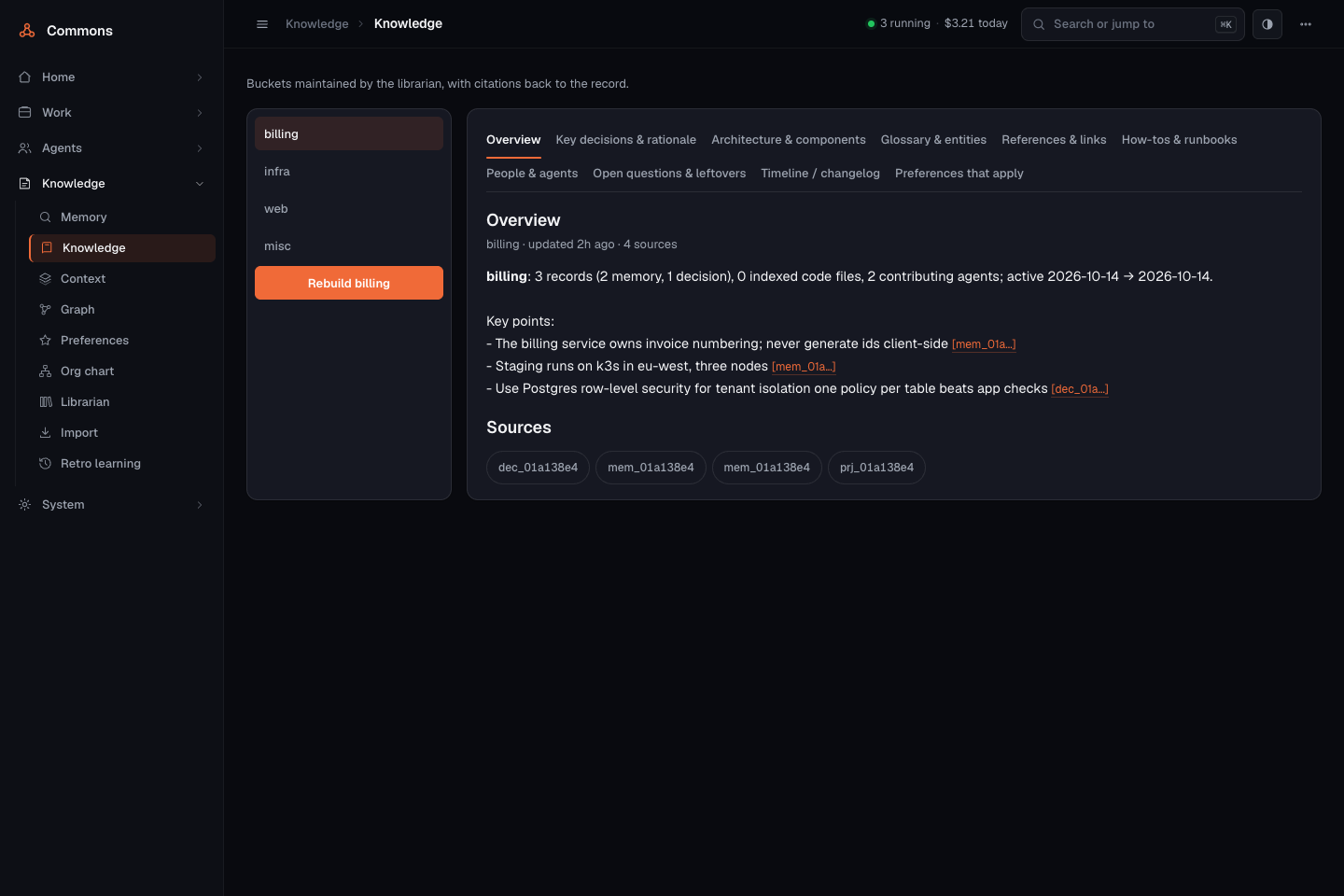Switch to Architecture & components tab

[x=789, y=140]
